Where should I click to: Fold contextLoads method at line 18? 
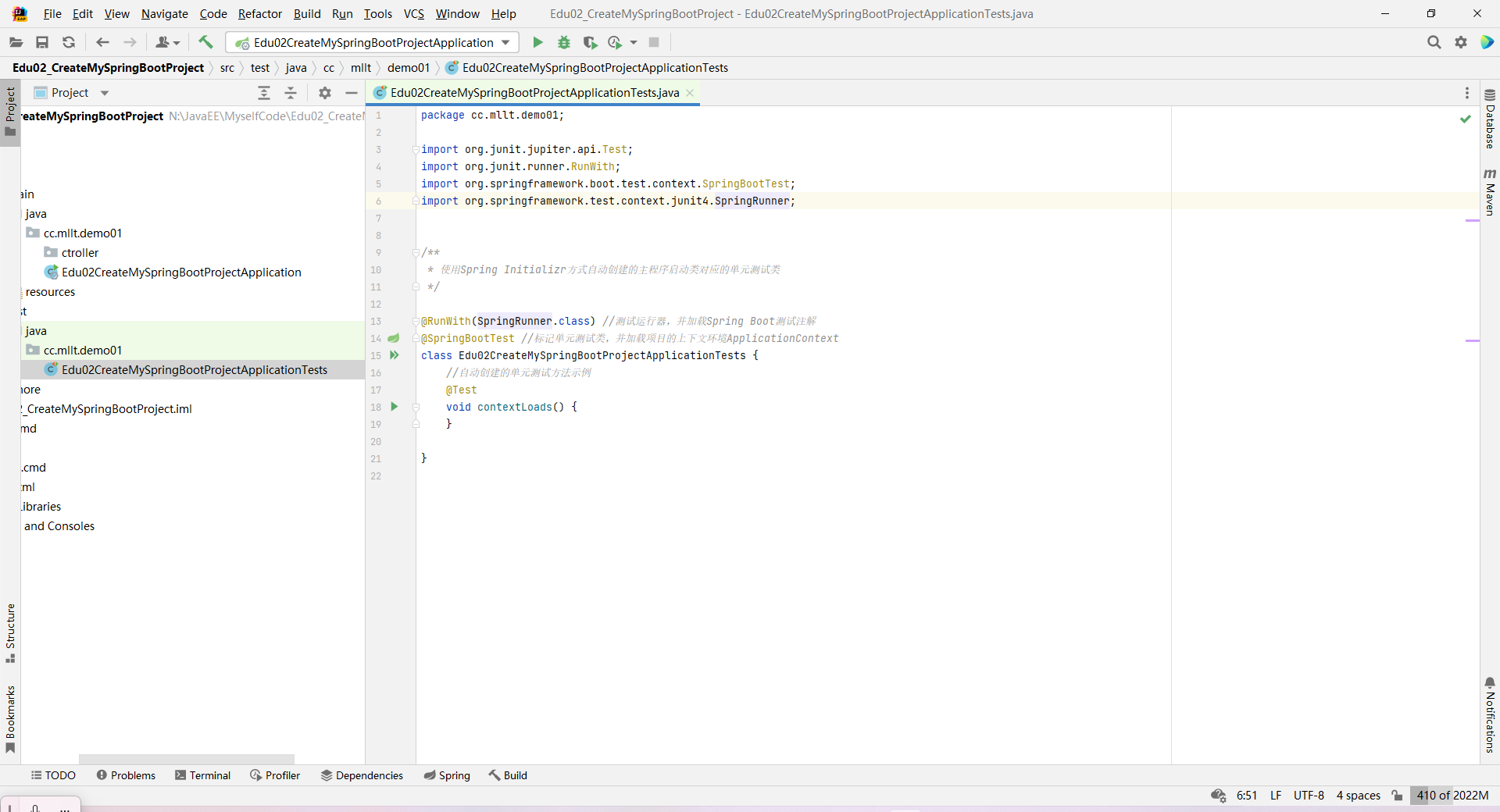[x=416, y=407]
